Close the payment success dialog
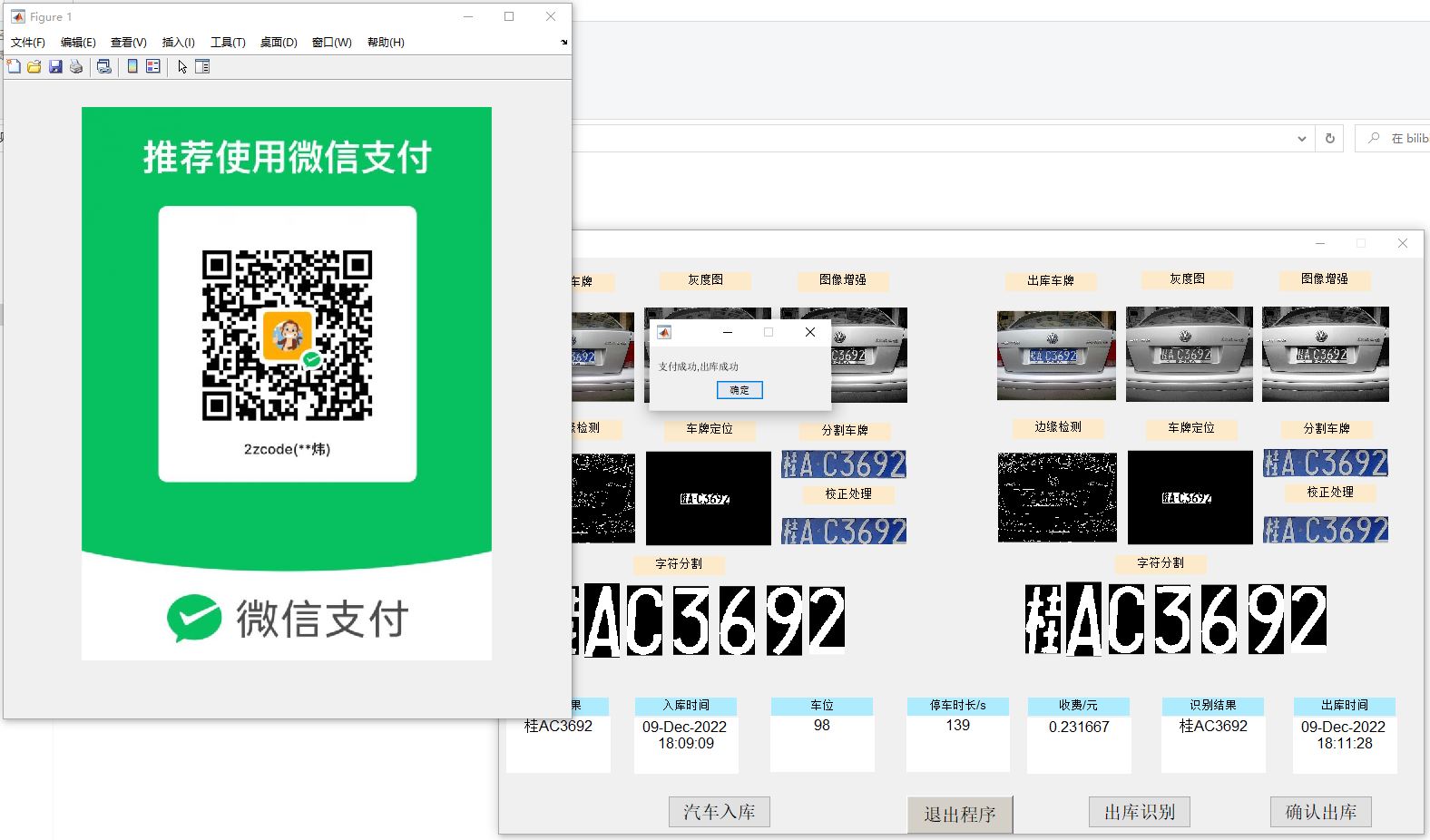The height and width of the screenshot is (840, 1430). (810, 332)
